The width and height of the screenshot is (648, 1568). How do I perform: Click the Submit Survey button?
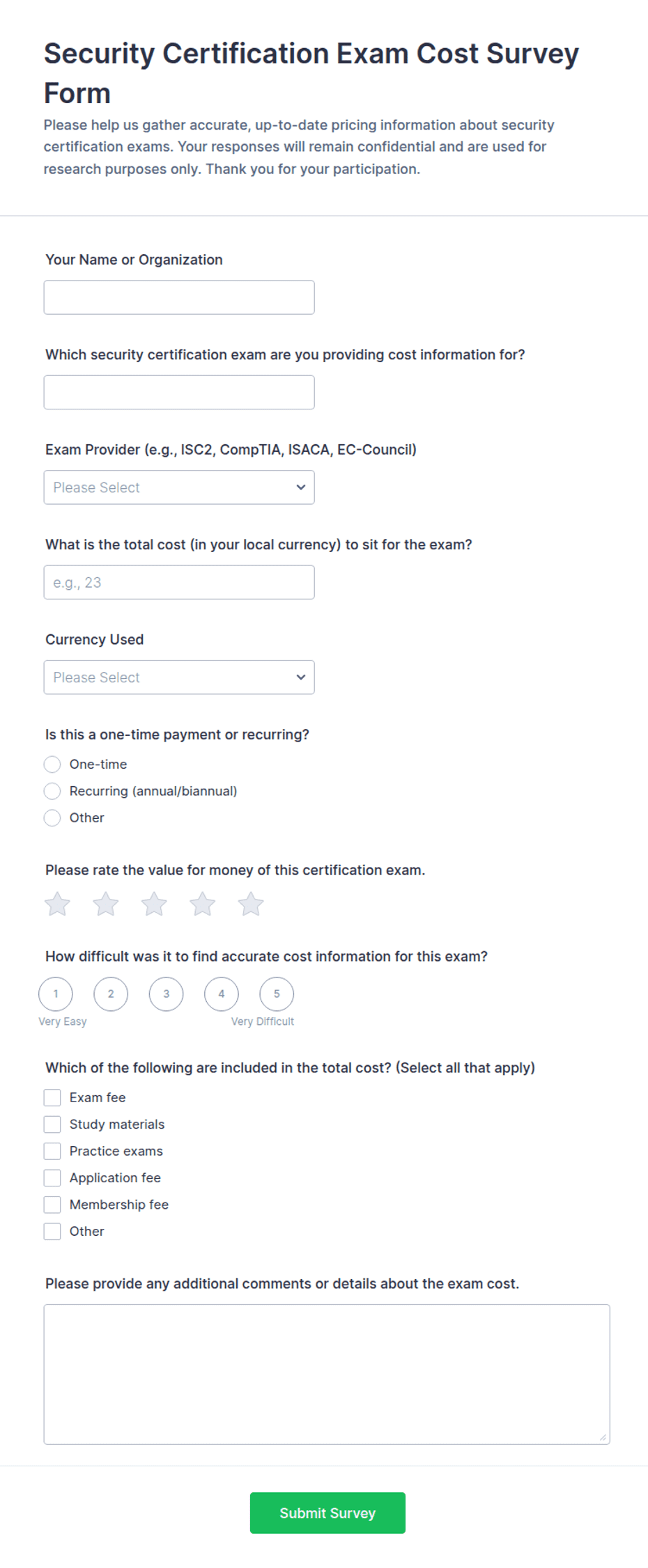click(x=327, y=1513)
